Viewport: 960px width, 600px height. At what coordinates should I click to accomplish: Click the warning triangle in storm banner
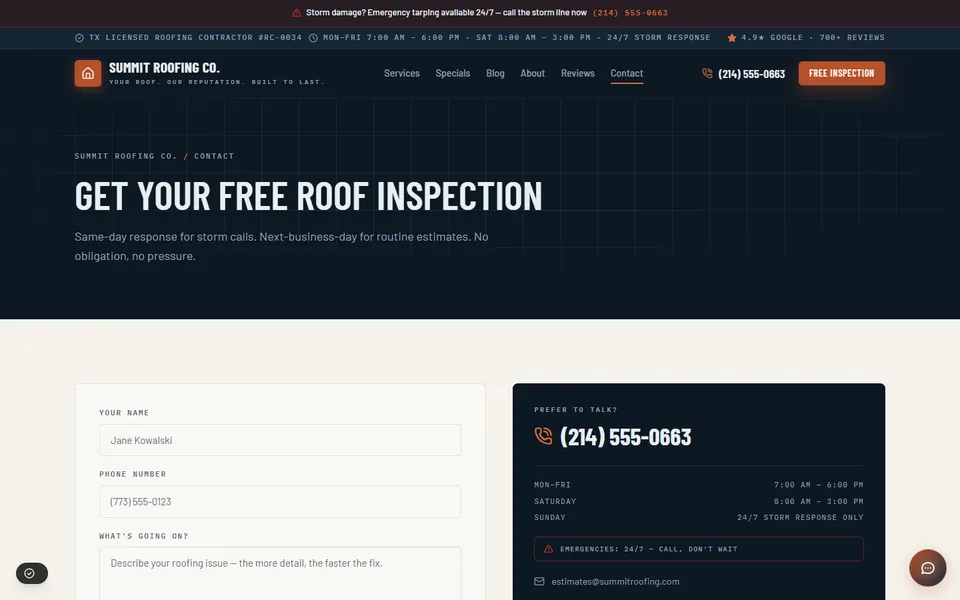pos(296,13)
